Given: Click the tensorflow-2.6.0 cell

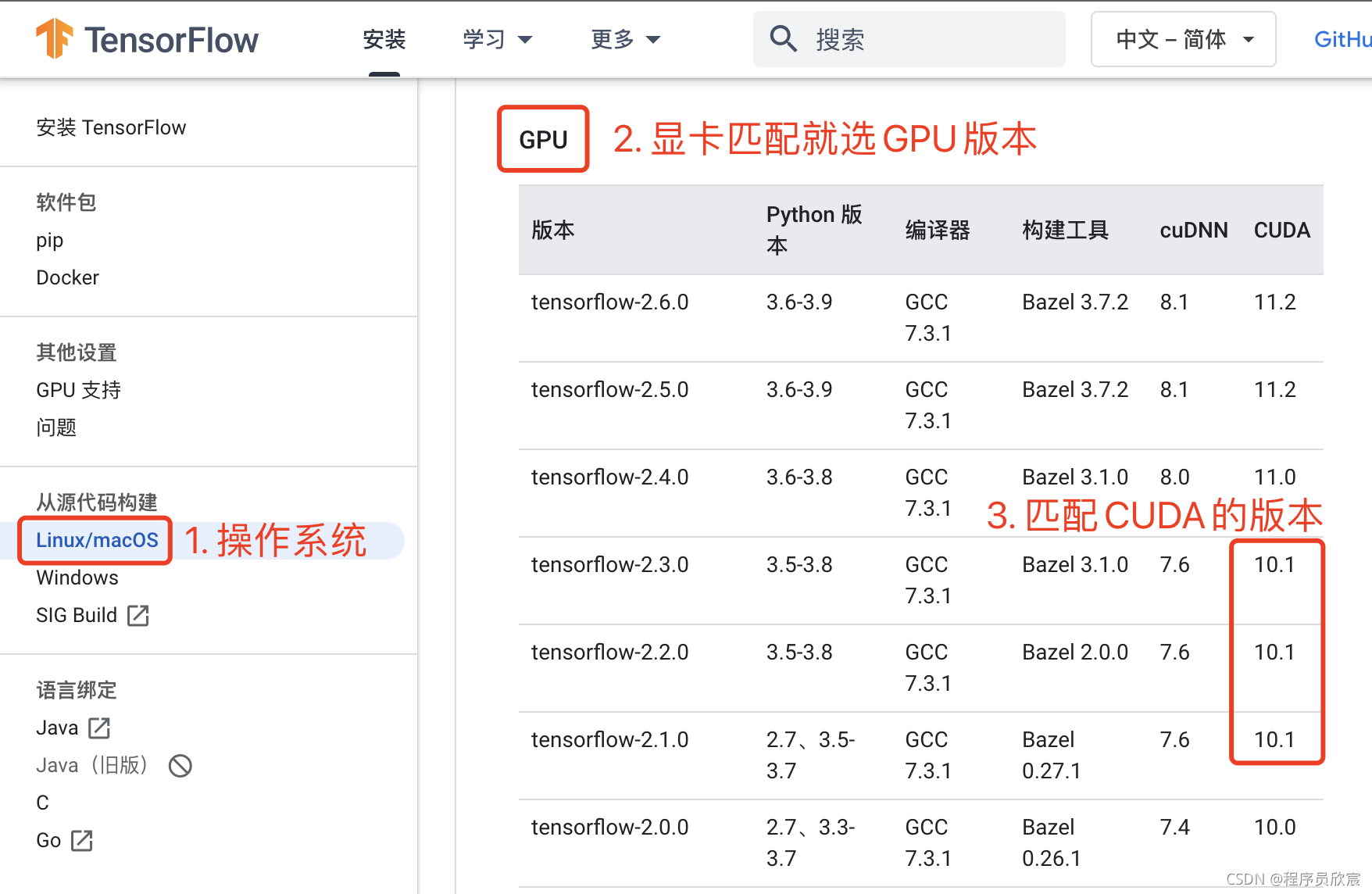Looking at the screenshot, I should (609, 302).
